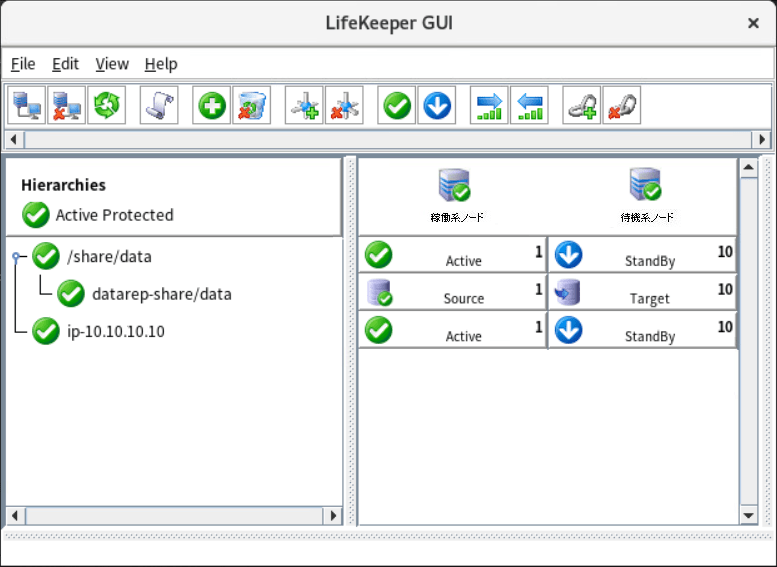Screen dimensions: 777x567
Task: Open the Edit menu
Action: (x=65, y=64)
